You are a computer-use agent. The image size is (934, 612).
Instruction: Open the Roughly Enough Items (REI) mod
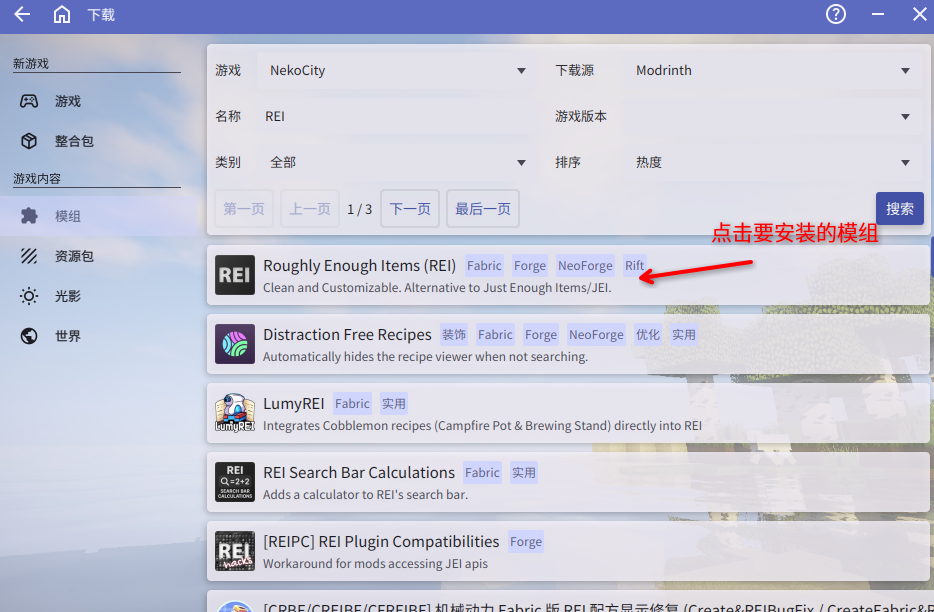point(359,266)
